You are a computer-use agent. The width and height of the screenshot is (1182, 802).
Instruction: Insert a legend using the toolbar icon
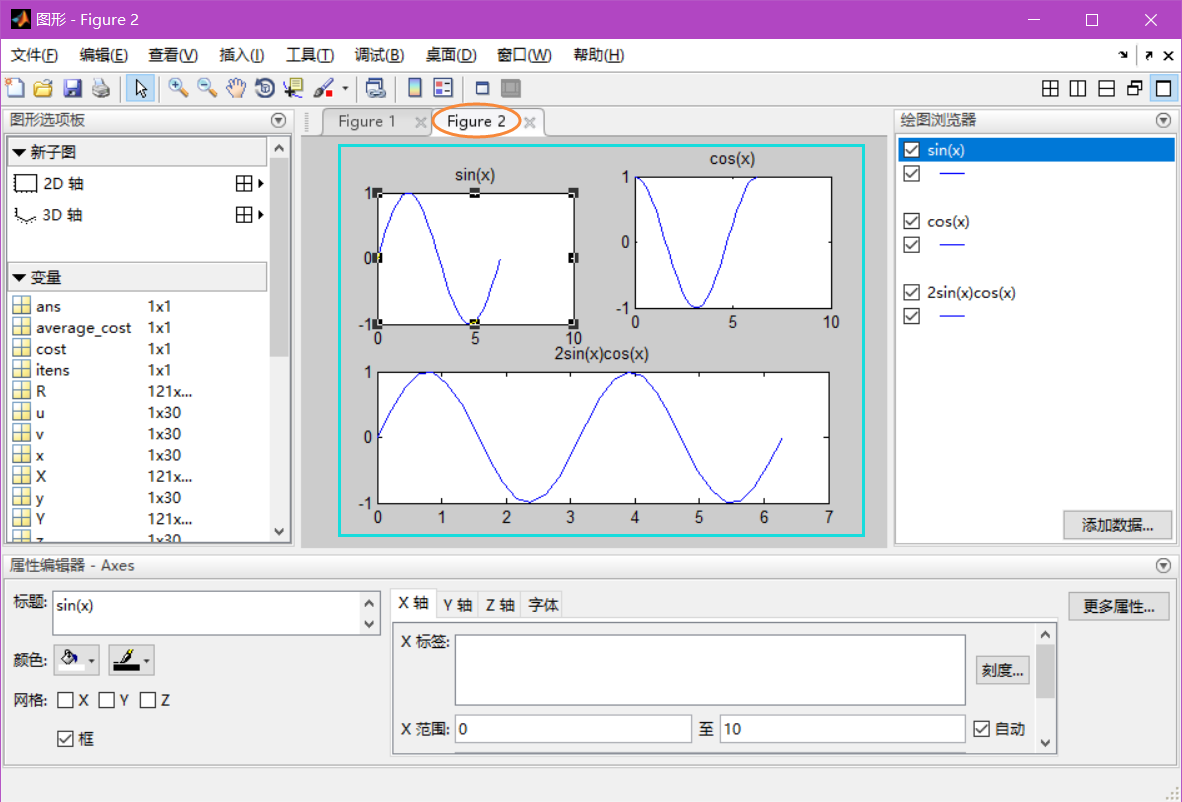click(442, 88)
